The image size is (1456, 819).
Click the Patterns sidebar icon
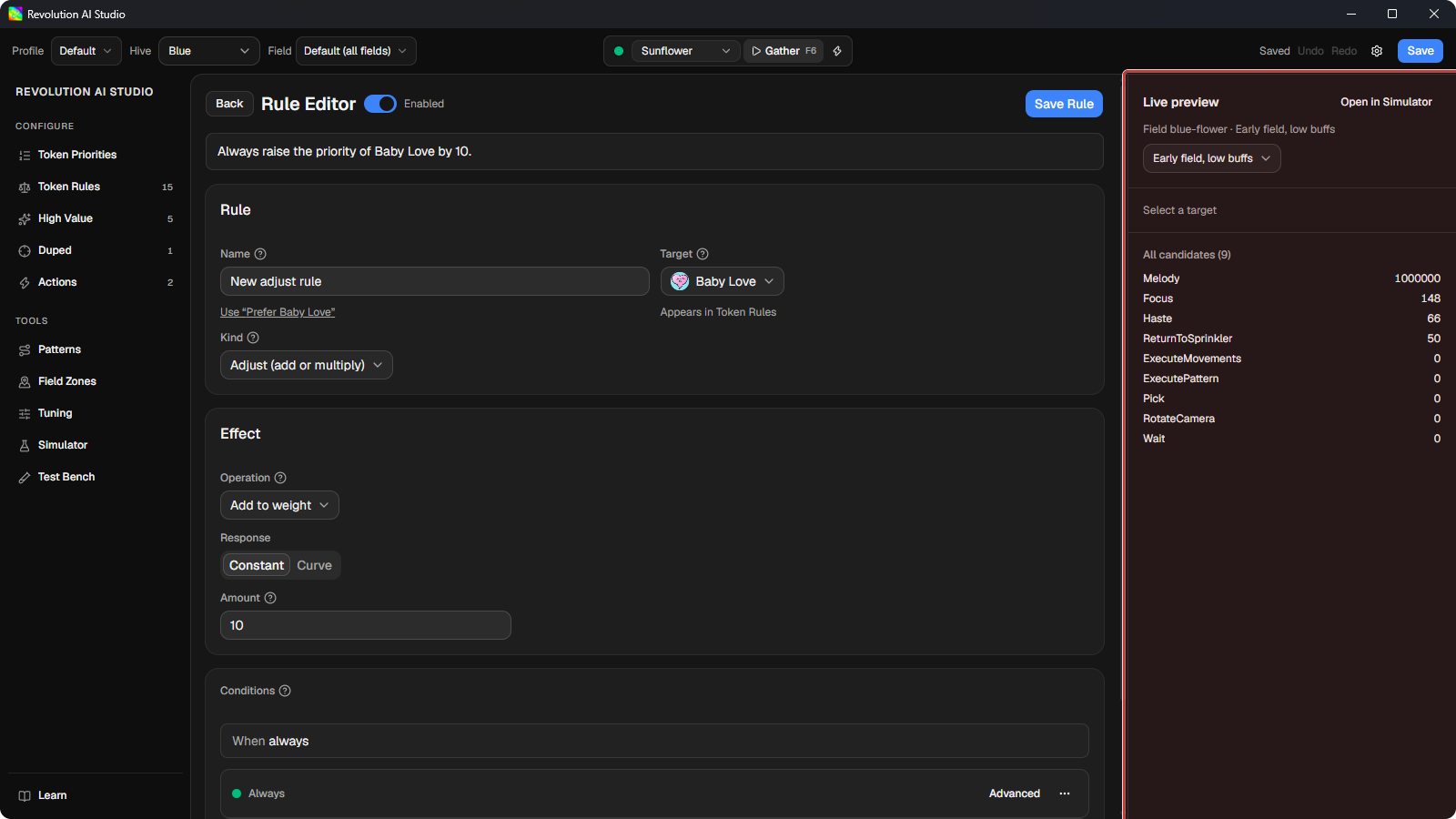[25, 350]
